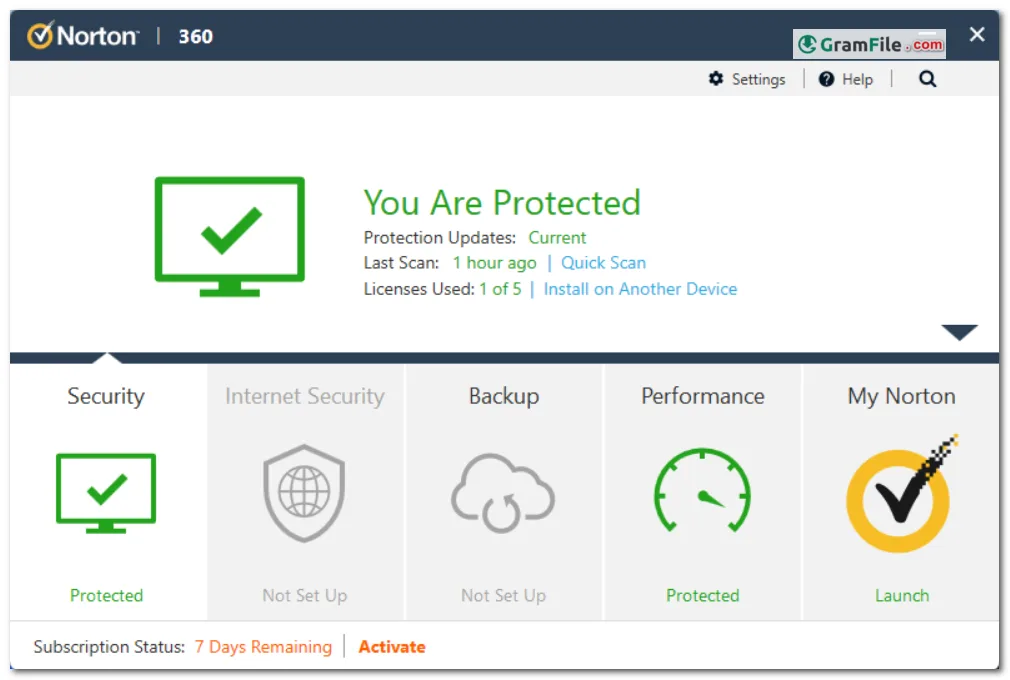This screenshot has width=1010, height=680.
Task: Click the My Norton yellow checkmark icon
Action: [900, 495]
